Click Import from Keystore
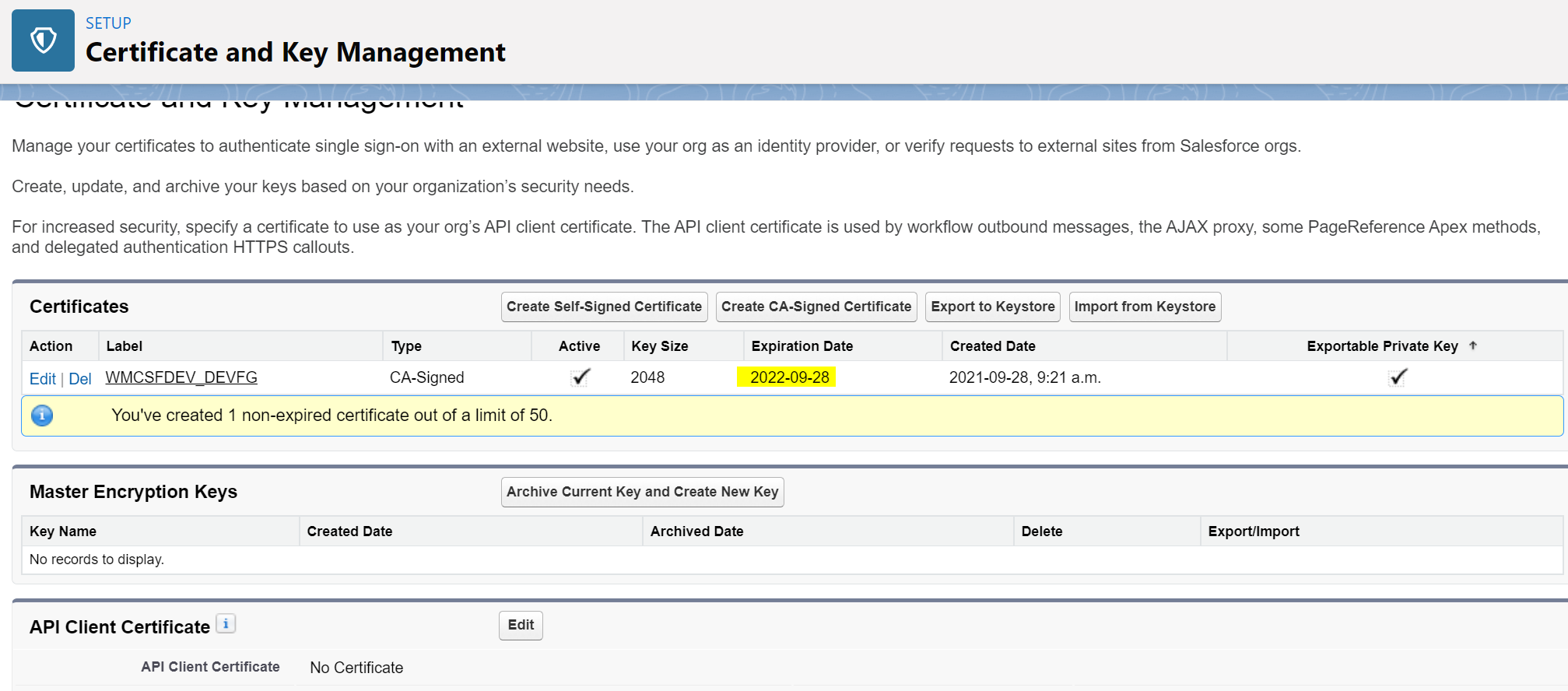Screen dimensions: 1568x691 tap(1144, 307)
